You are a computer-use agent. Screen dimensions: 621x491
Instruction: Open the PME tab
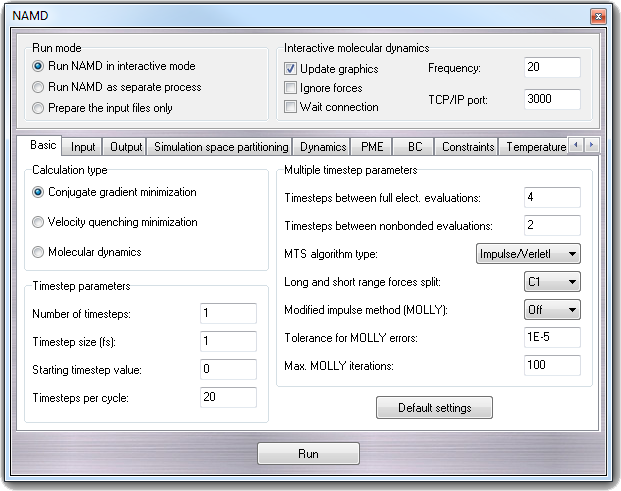pyautogui.click(x=372, y=147)
